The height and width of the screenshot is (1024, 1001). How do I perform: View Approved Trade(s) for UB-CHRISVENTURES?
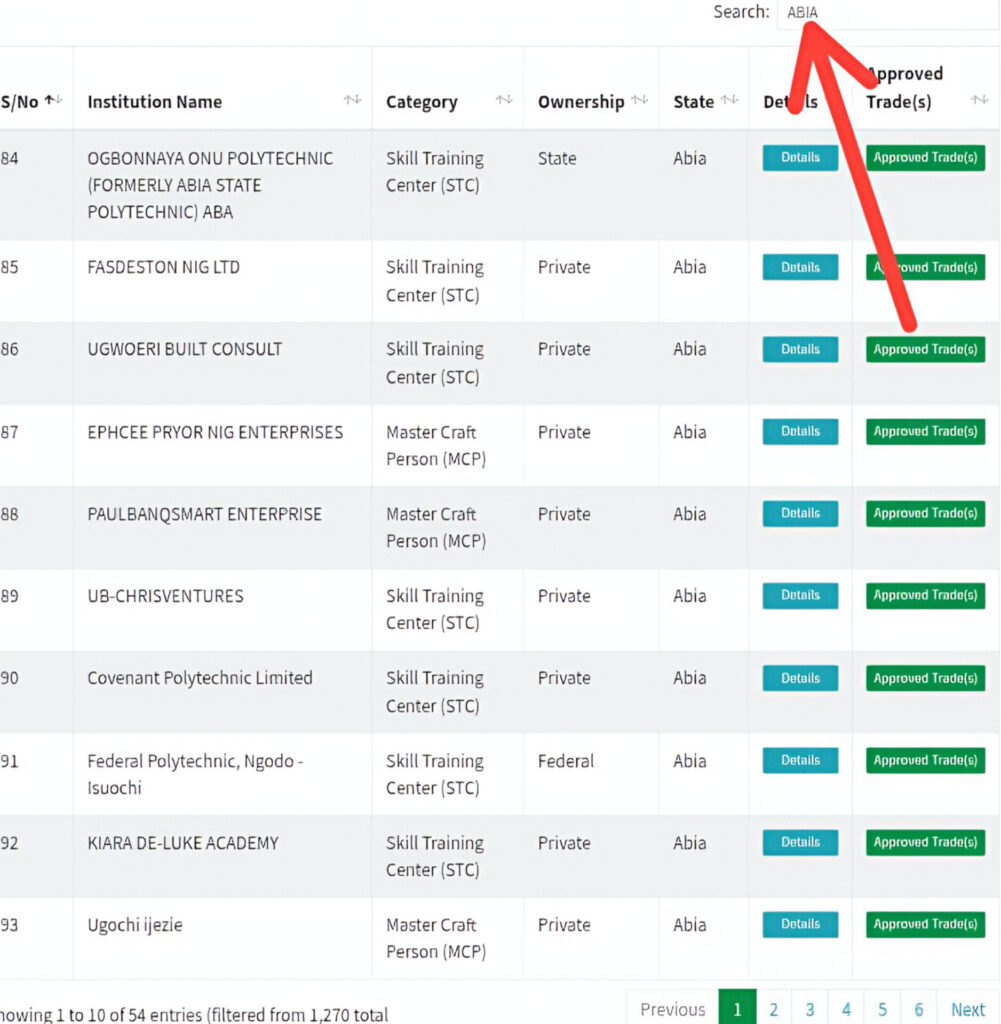tap(925, 596)
